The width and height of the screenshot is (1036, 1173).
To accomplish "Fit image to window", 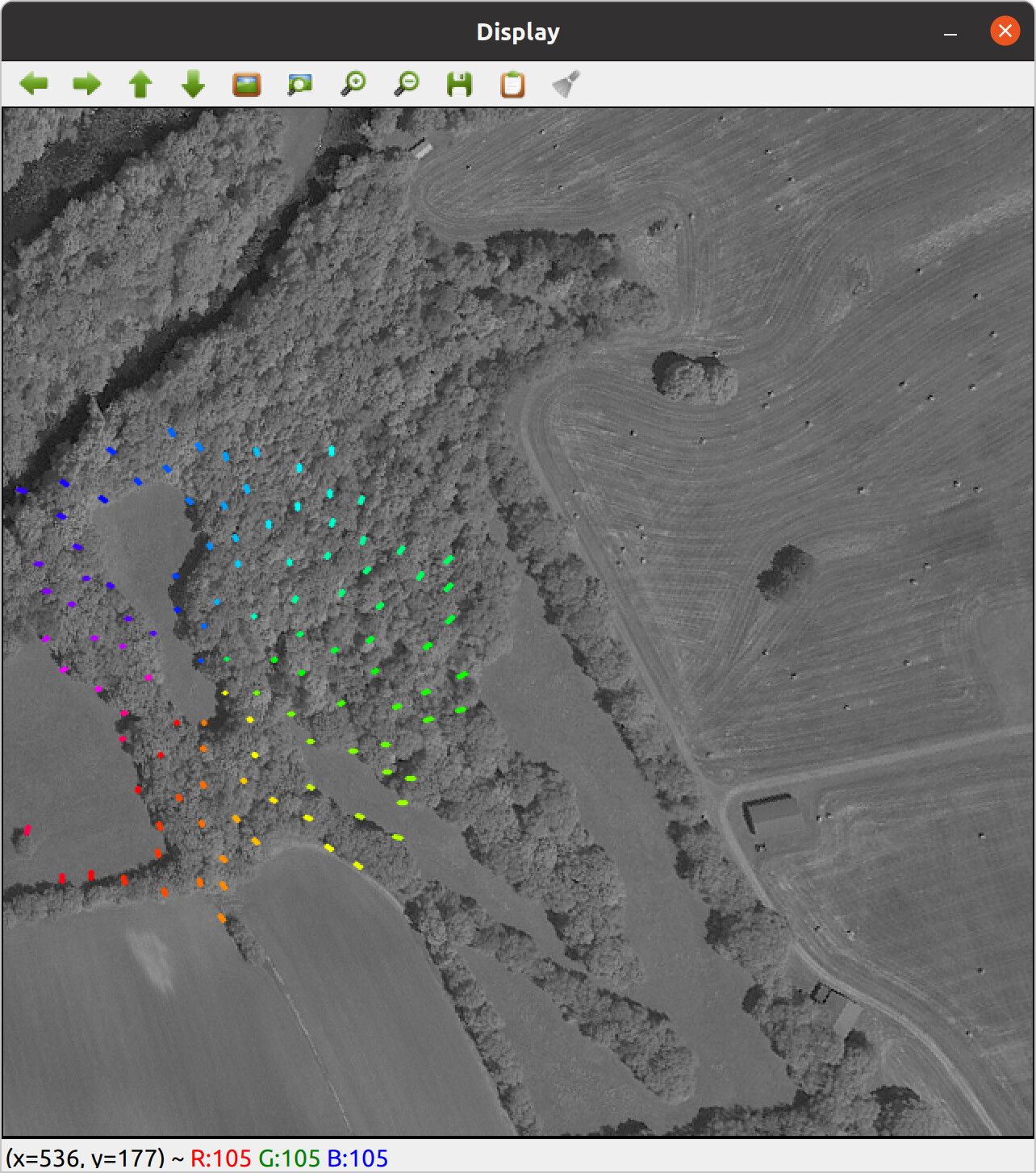I will click(300, 84).
